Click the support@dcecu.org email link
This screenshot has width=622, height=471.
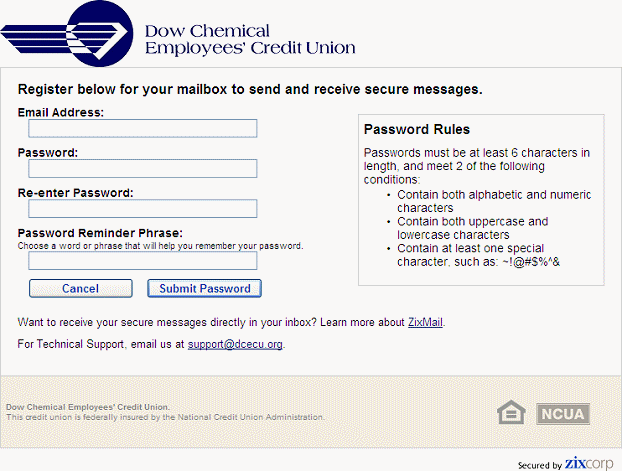pos(235,344)
